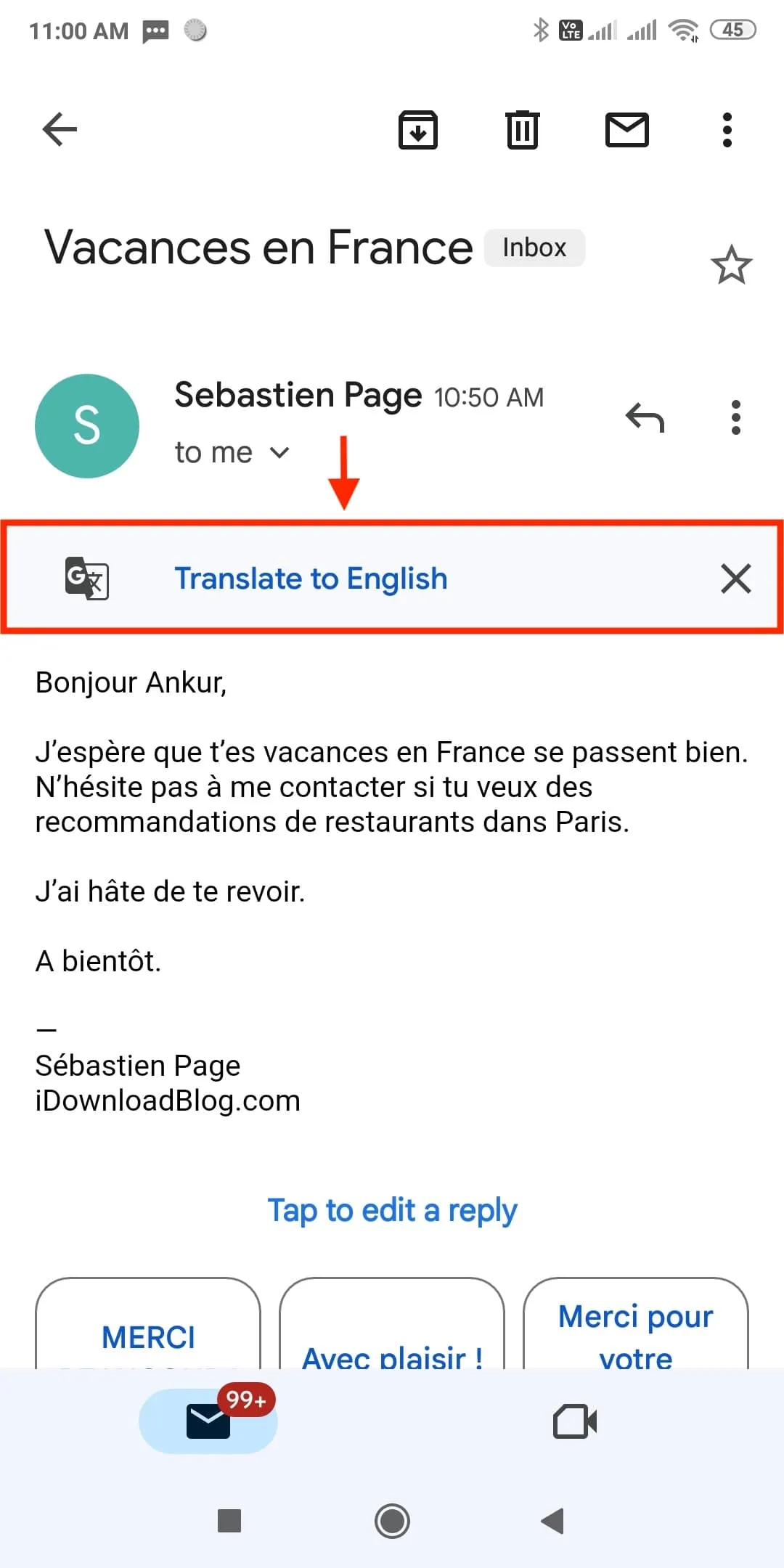Translate to English link
This screenshot has height=1568, width=784.
click(x=311, y=579)
